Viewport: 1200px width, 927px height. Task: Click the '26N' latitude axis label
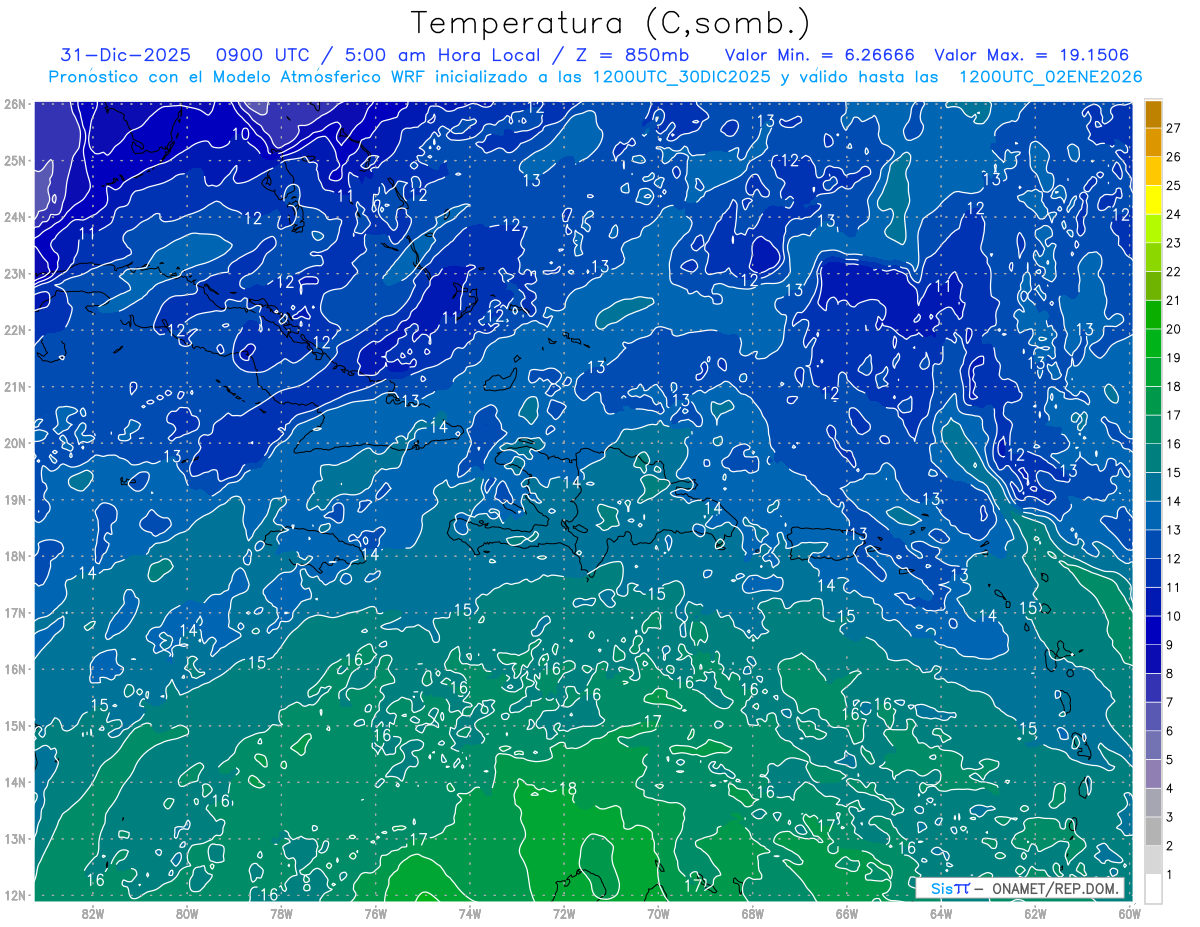tap(15, 104)
